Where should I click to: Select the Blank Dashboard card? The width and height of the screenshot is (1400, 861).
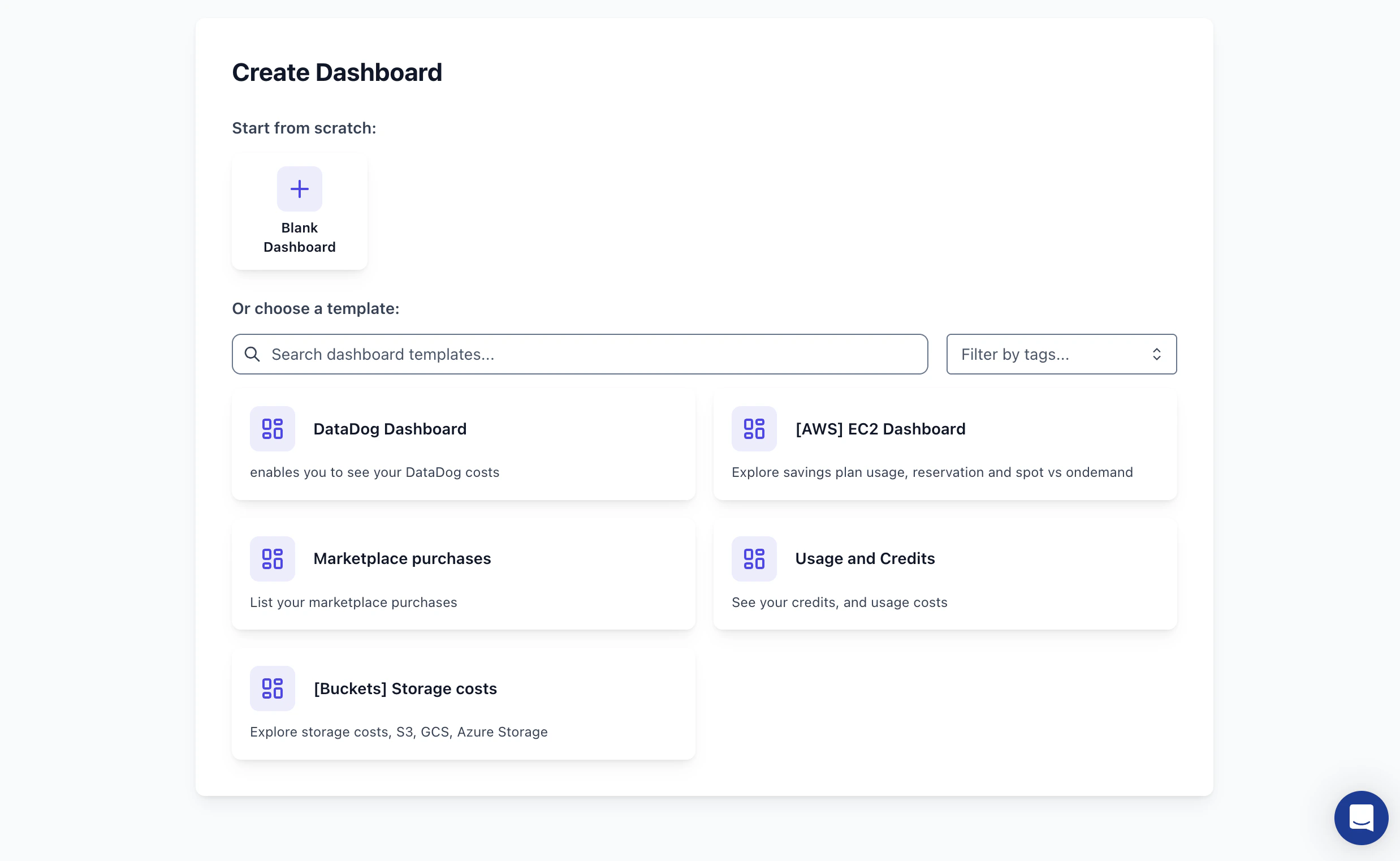coord(299,210)
